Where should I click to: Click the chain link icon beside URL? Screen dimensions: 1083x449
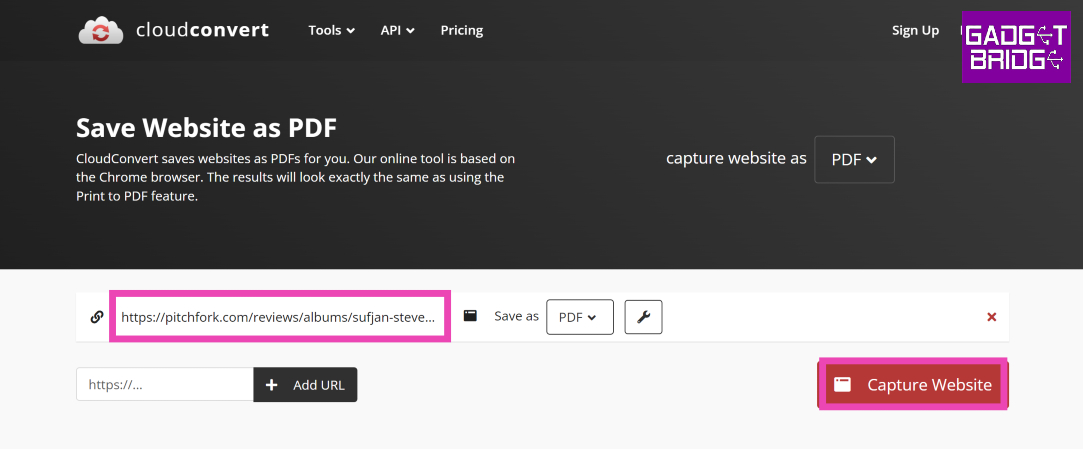click(x=97, y=317)
